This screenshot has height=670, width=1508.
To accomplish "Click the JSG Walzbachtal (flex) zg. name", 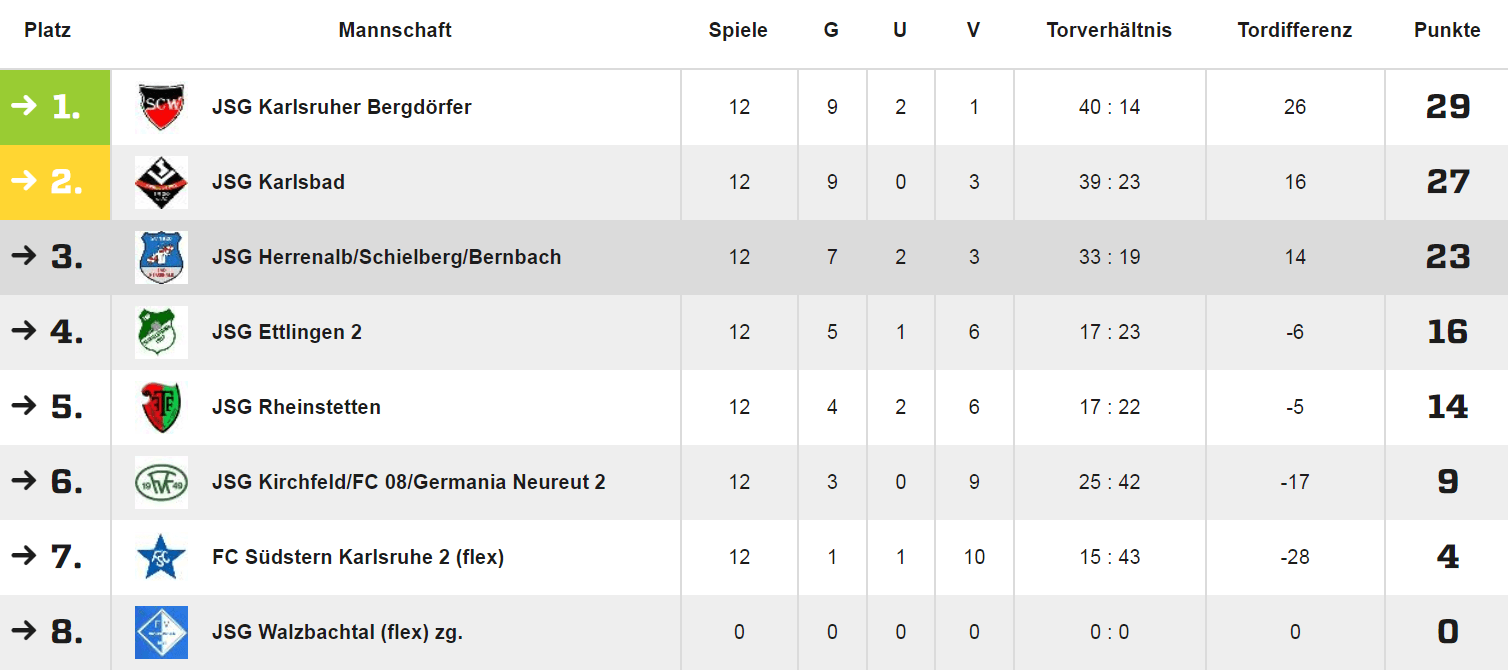I will (337, 632).
